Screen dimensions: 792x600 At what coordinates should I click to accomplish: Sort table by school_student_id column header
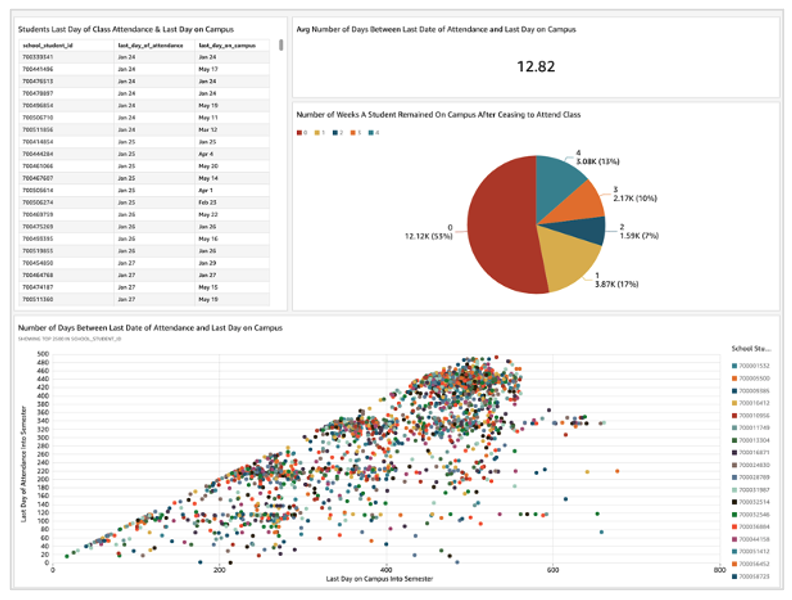click(x=47, y=45)
